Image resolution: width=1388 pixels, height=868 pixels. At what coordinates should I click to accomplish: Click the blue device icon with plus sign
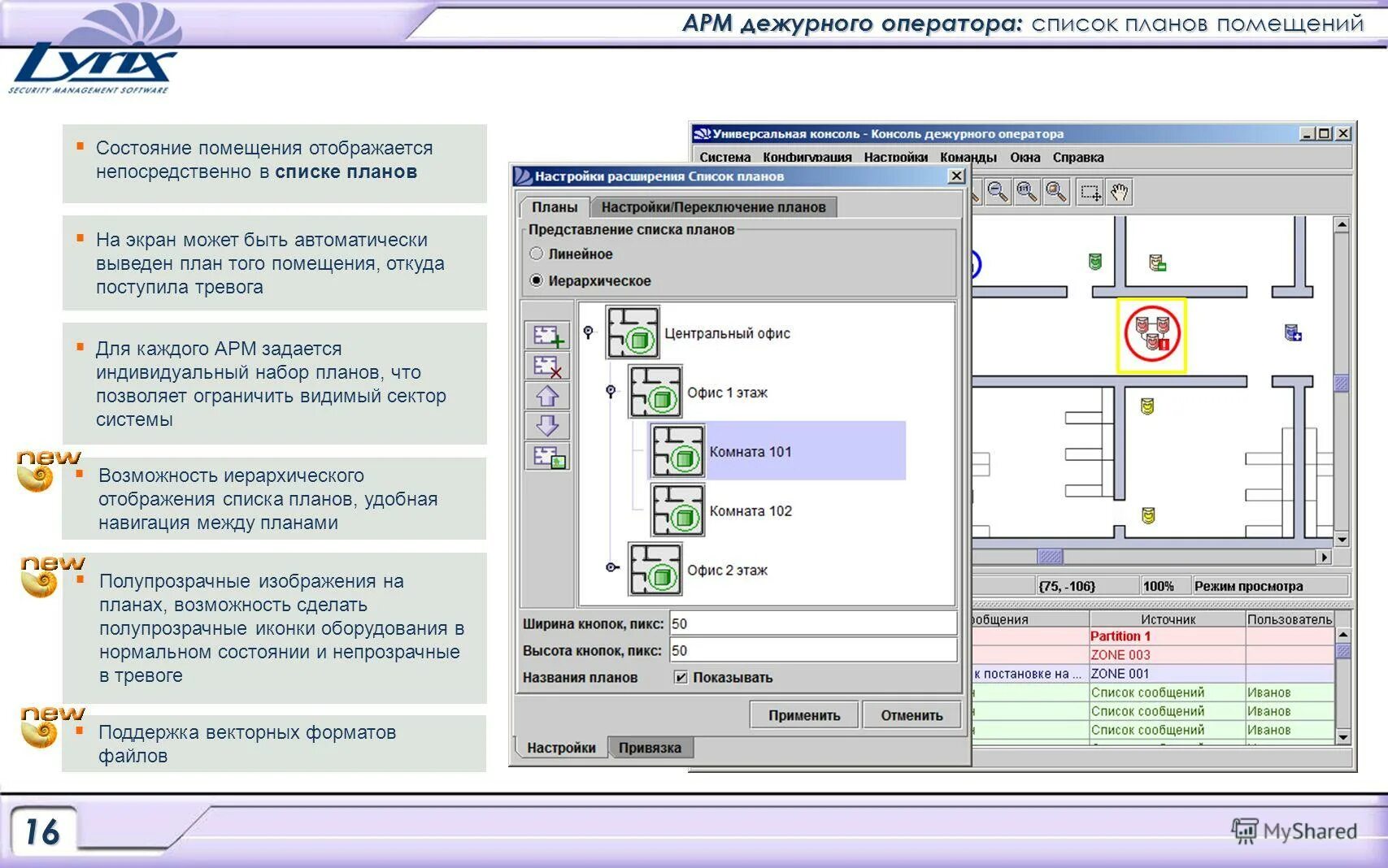pyautogui.click(x=1293, y=332)
